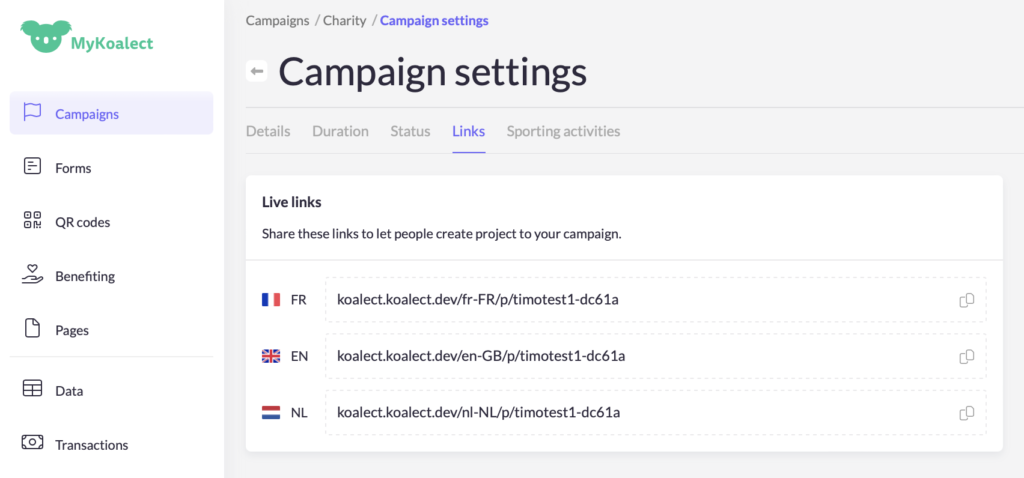Viewport: 1024px width, 478px height.
Task: Click the back arrow beside Campaign settings
Action: coord(257,71)
